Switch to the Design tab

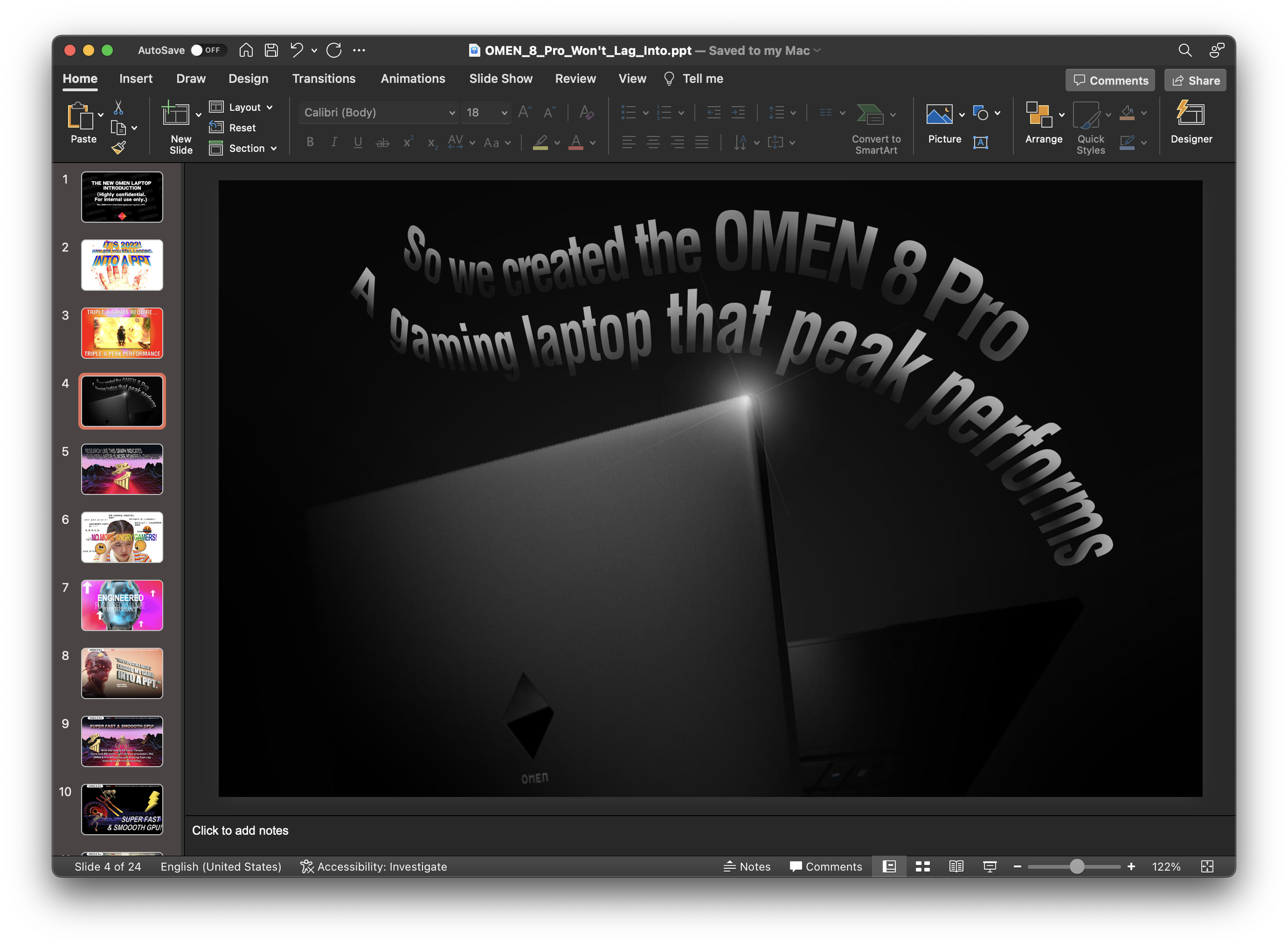tap(248, 79)
